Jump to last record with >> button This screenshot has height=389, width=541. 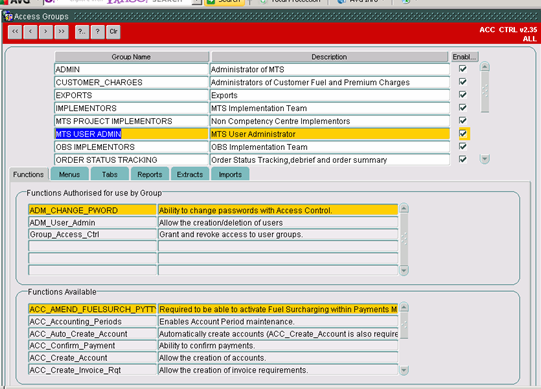pos(61,32)
